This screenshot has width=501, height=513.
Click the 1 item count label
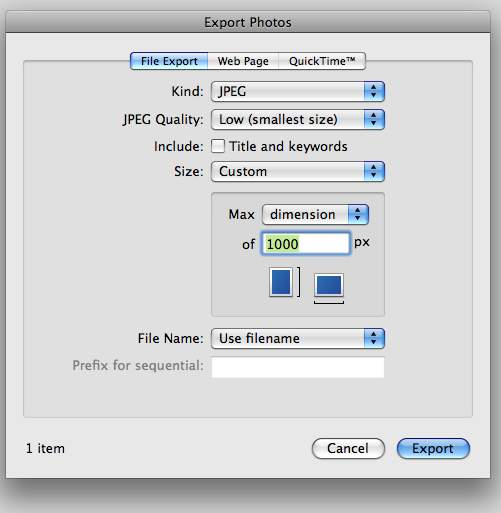pyautogui.click(x=45, y=448)
